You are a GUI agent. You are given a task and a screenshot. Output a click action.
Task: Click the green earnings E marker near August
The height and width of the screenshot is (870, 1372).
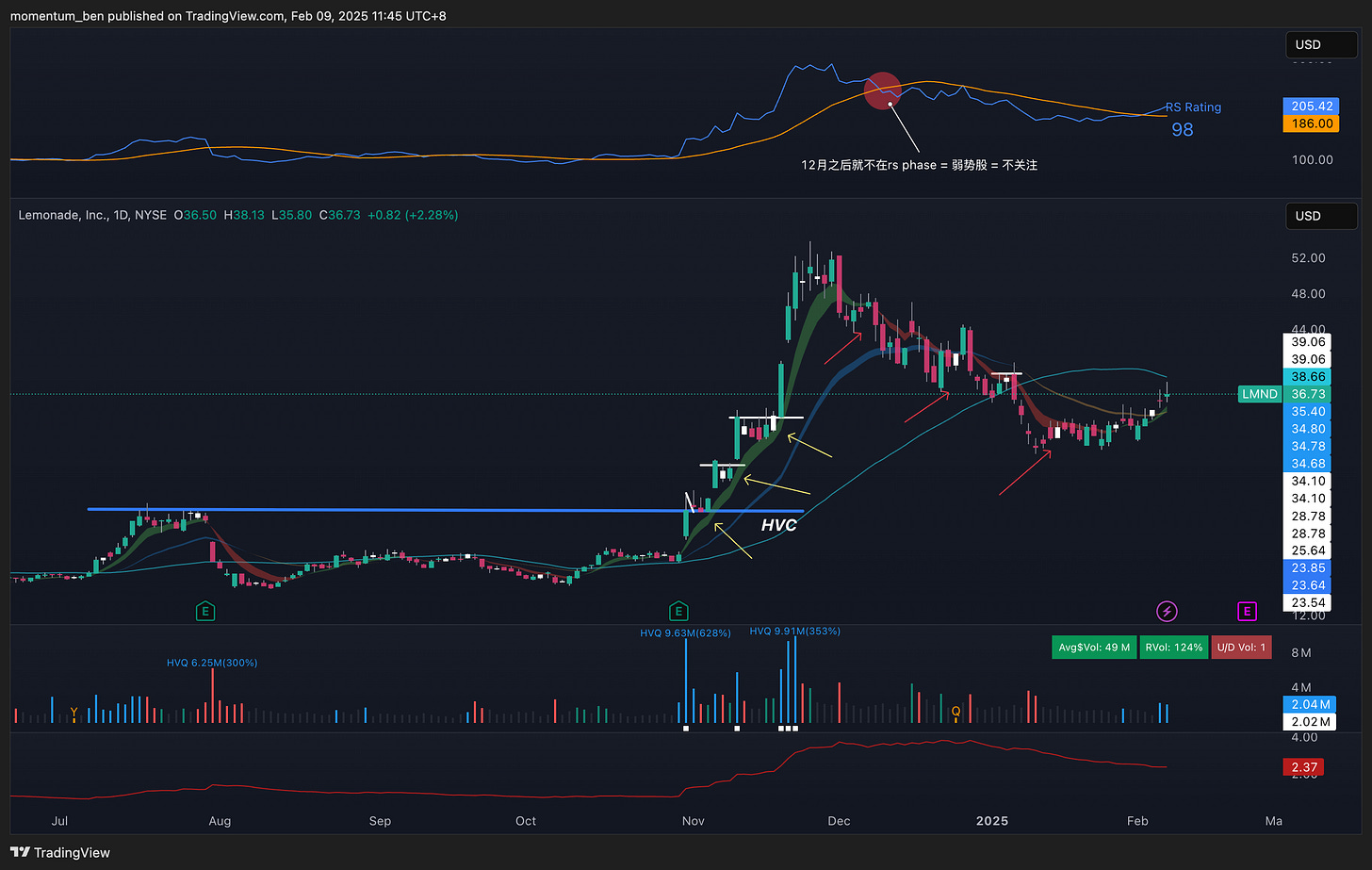click(205, 612)
